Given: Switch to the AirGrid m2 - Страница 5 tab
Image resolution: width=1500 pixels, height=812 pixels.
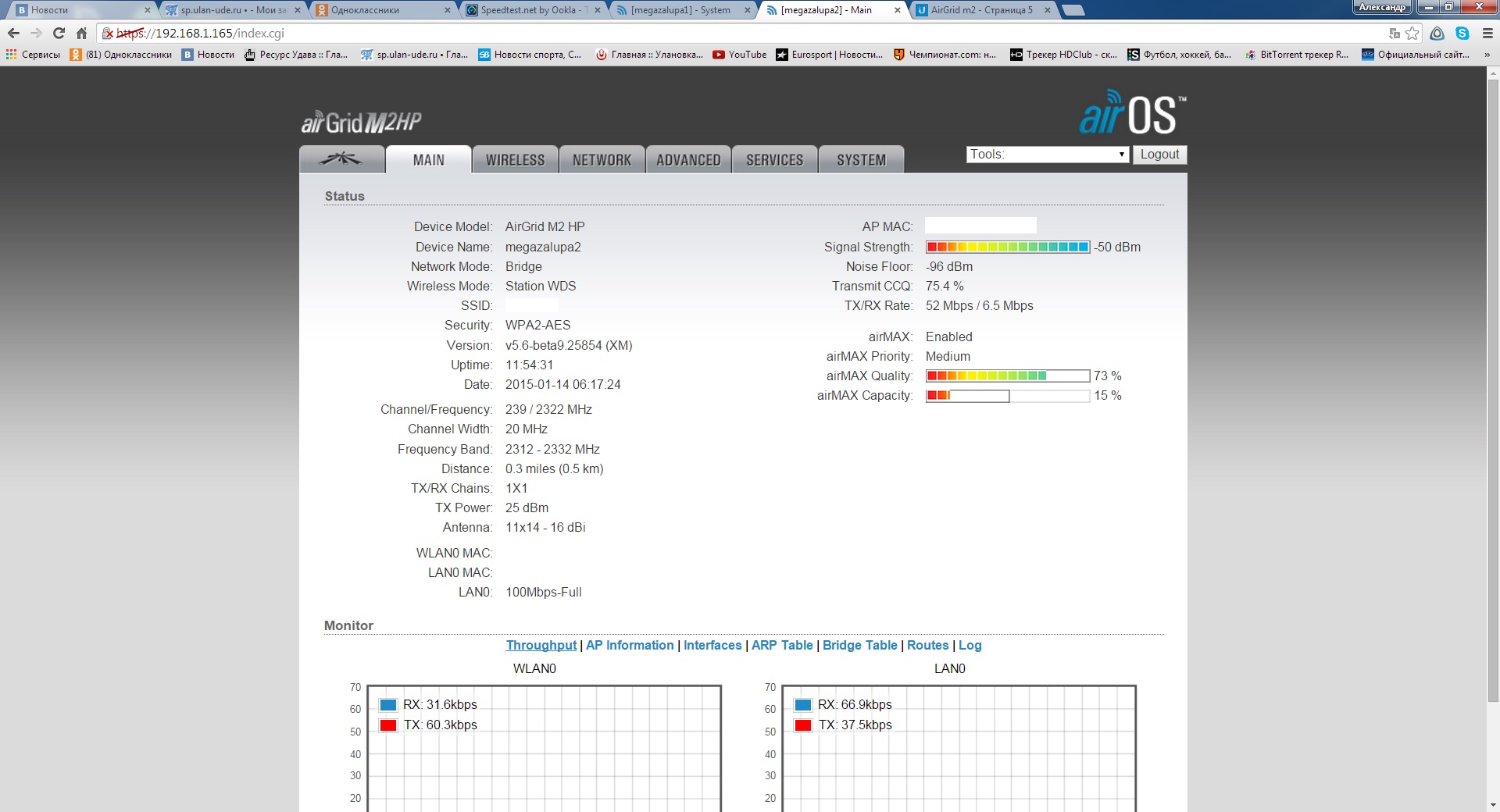Looking at the screenshot, I should point(982,10).
